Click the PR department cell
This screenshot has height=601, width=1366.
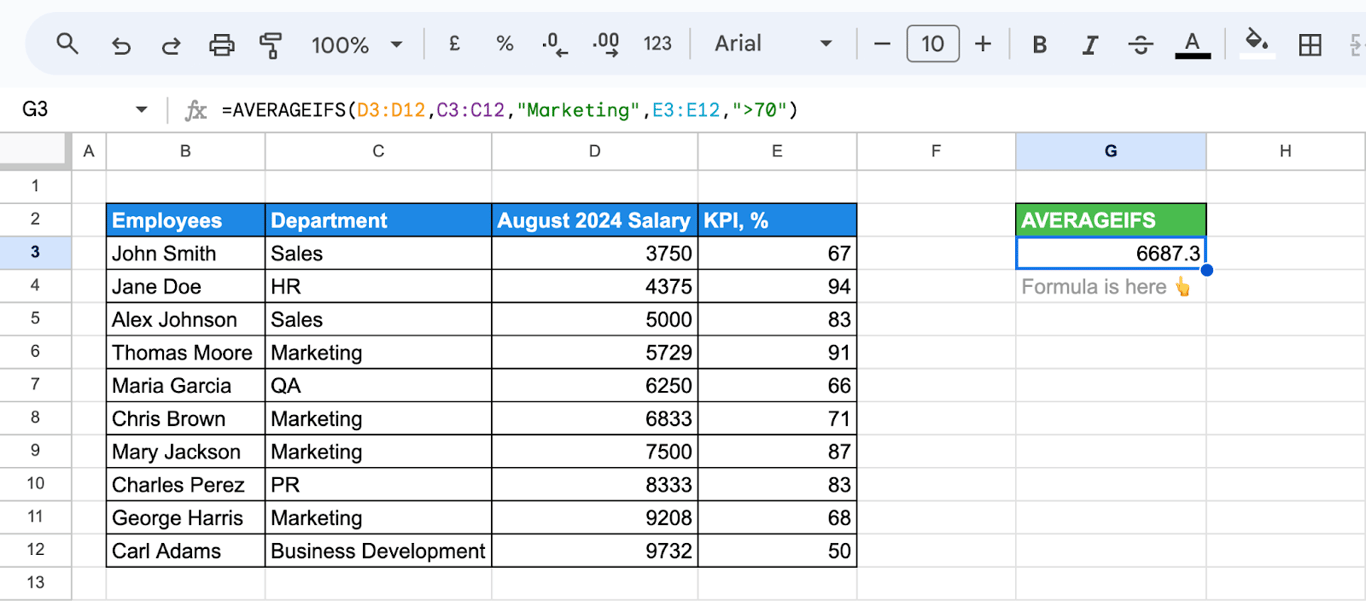point(378,484)
